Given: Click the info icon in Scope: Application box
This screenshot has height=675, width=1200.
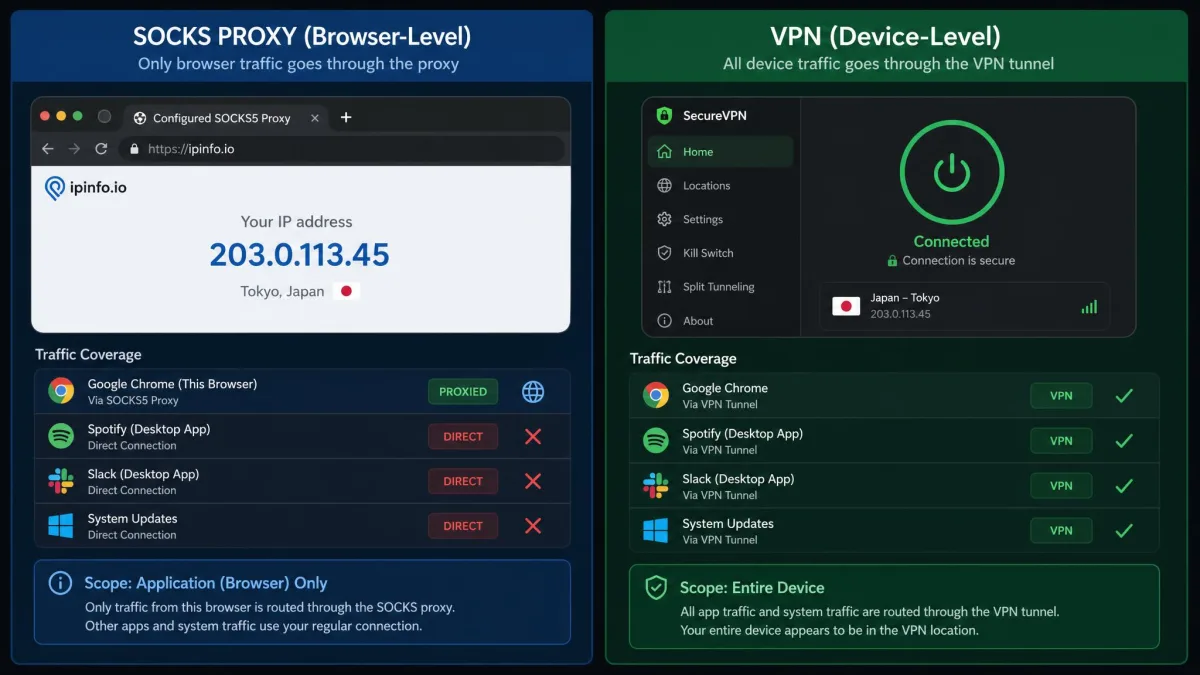Looking at the screenshot, I should click(x=60, y=583).
